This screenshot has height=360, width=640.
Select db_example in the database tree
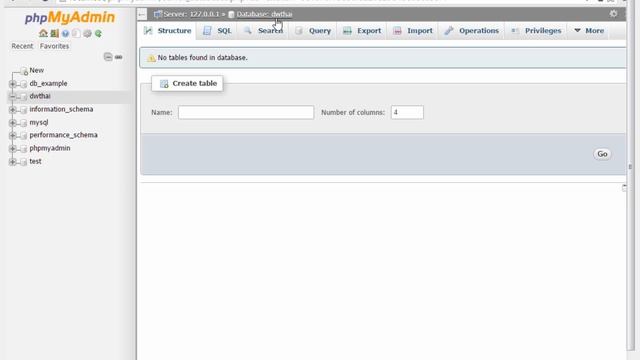[x=48, y=83]
